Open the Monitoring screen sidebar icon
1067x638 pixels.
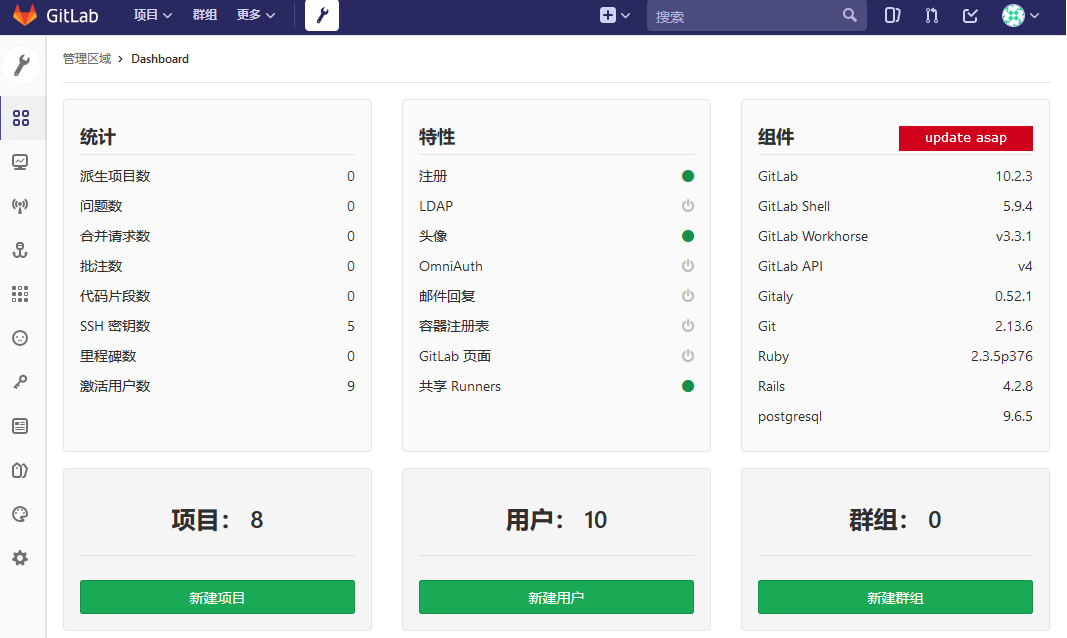coord(20,162)
